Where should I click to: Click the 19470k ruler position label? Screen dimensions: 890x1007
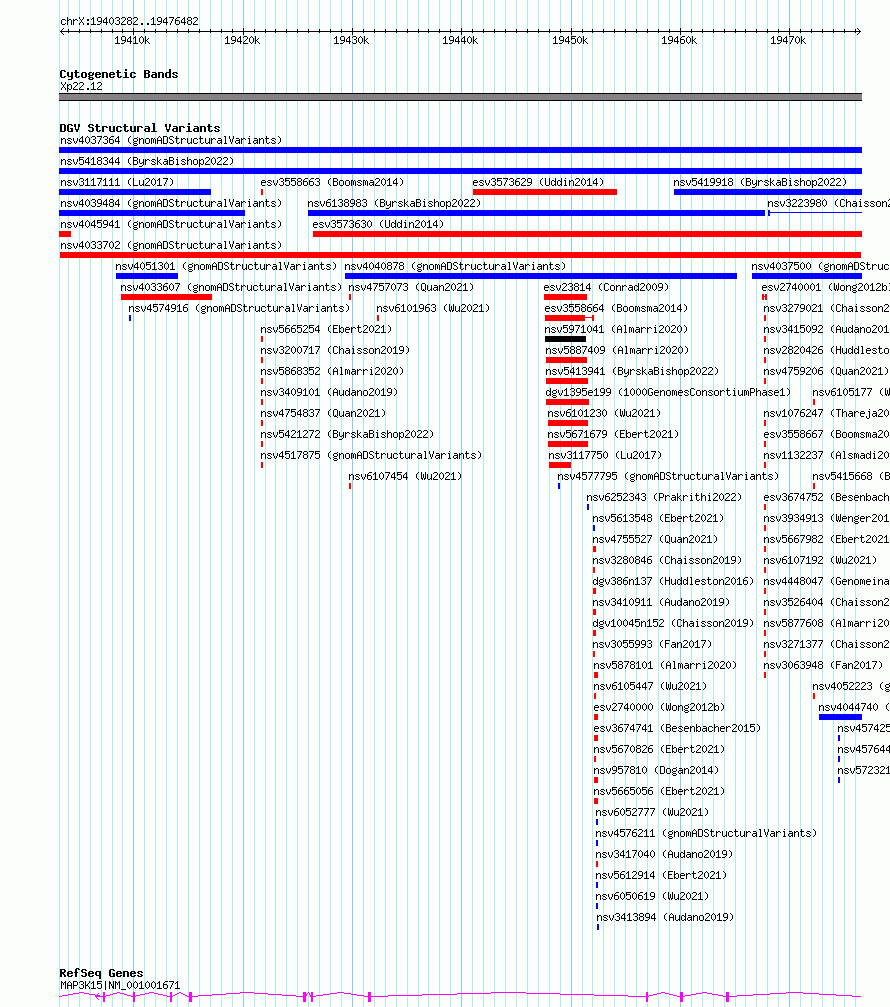coord(788,40)
